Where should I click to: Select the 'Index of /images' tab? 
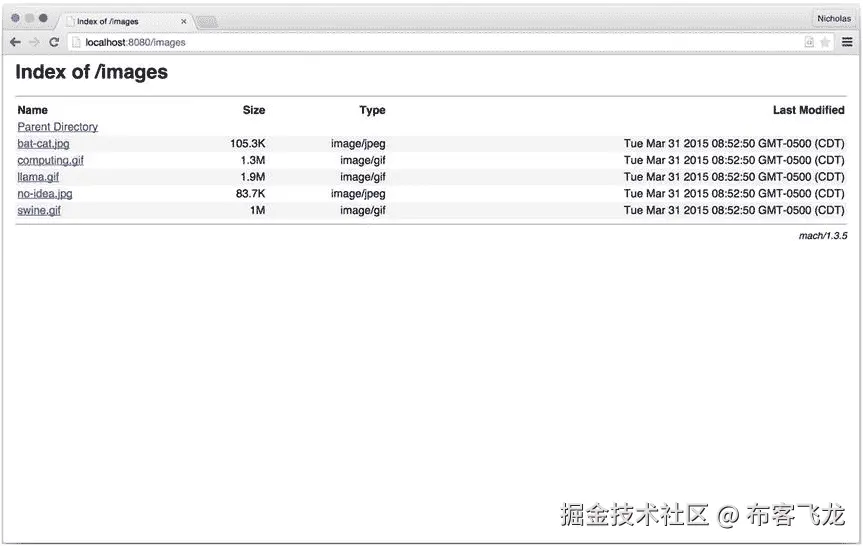click(x=125, y=21)
